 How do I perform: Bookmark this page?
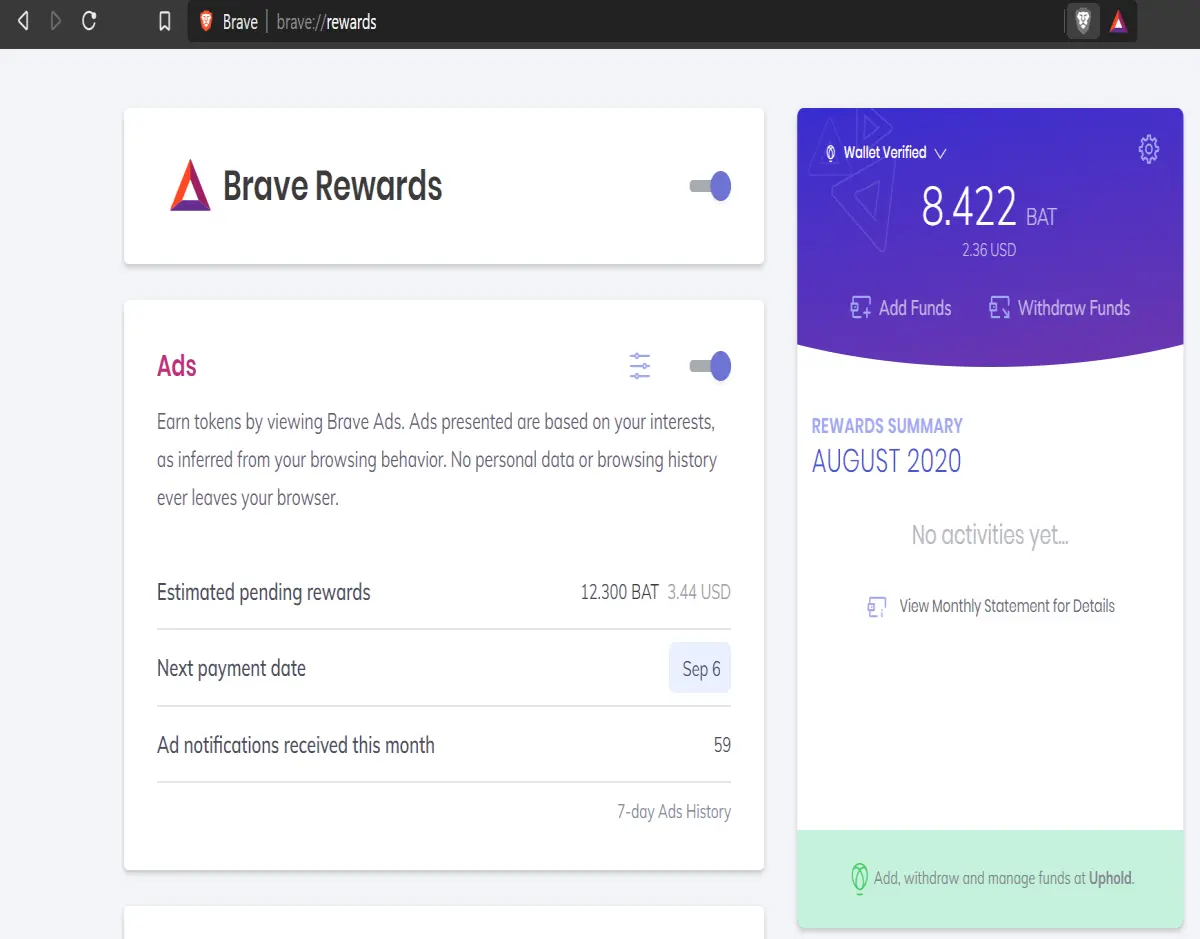click(x=165, y=21)
